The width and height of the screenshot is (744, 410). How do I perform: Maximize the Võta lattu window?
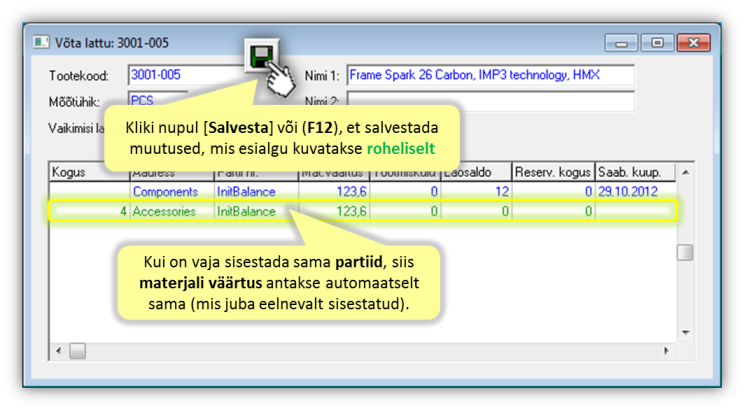click(657, 43)
